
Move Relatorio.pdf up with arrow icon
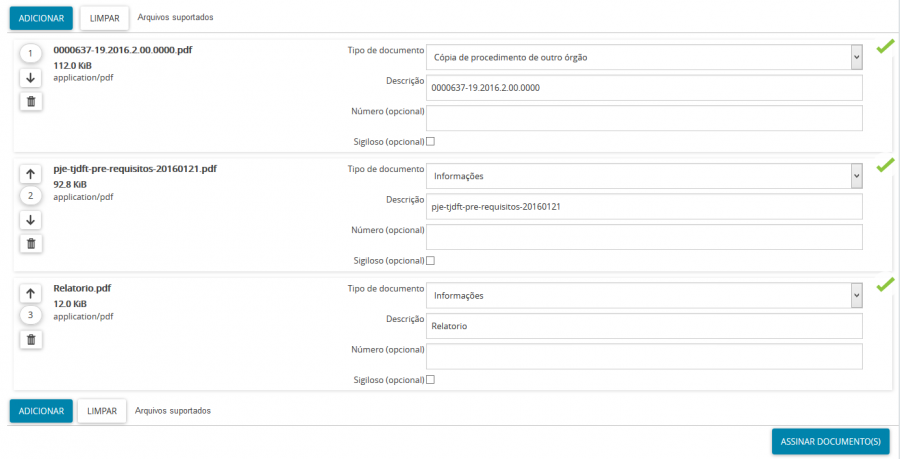[x=31, y=293]
